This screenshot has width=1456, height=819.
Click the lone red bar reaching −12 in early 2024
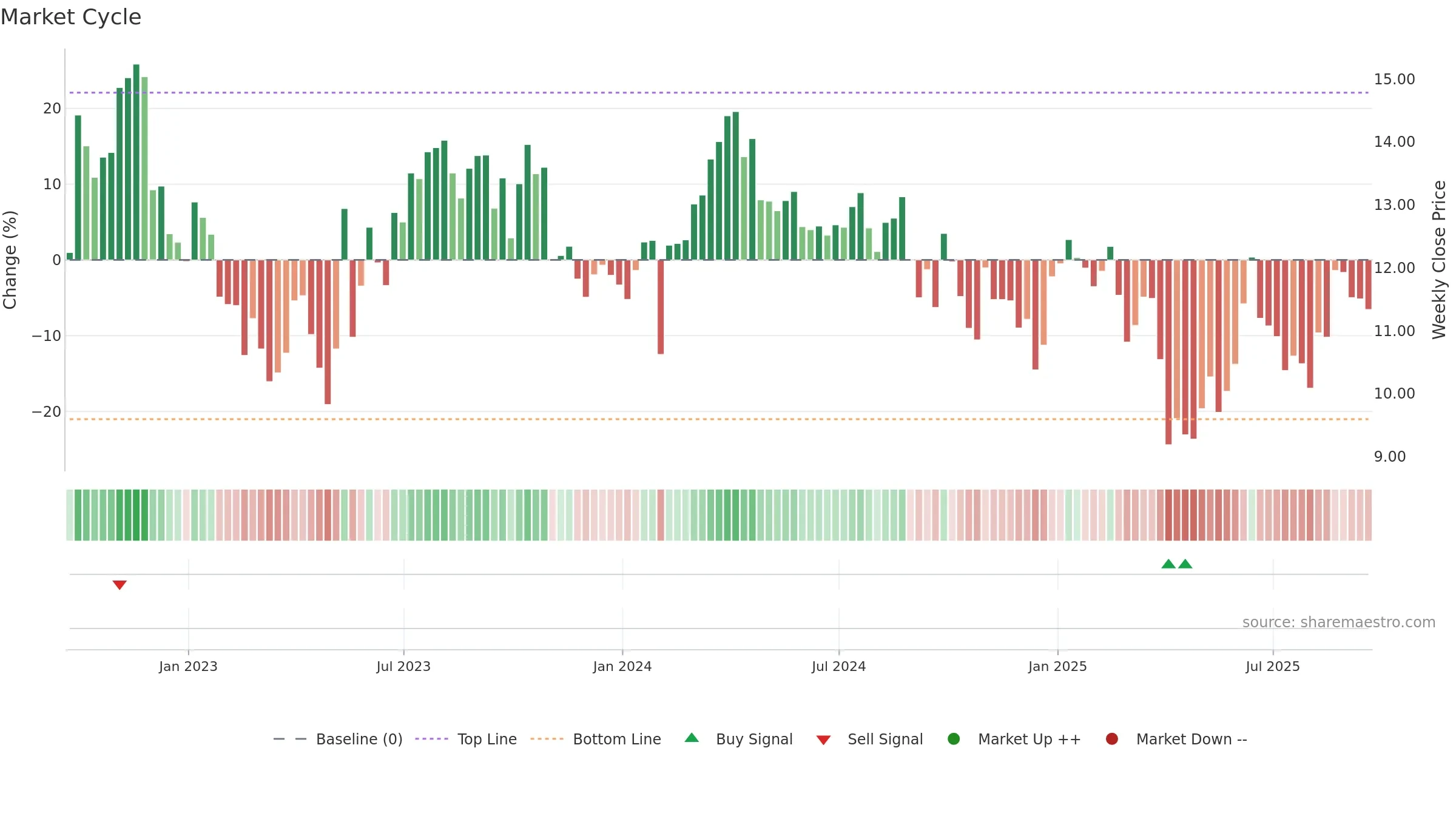pos(661,307)
